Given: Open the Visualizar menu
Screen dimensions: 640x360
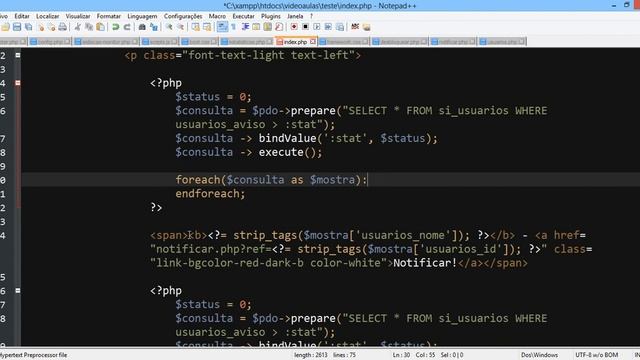Looking at the screenshot, I should pos(78,16).
